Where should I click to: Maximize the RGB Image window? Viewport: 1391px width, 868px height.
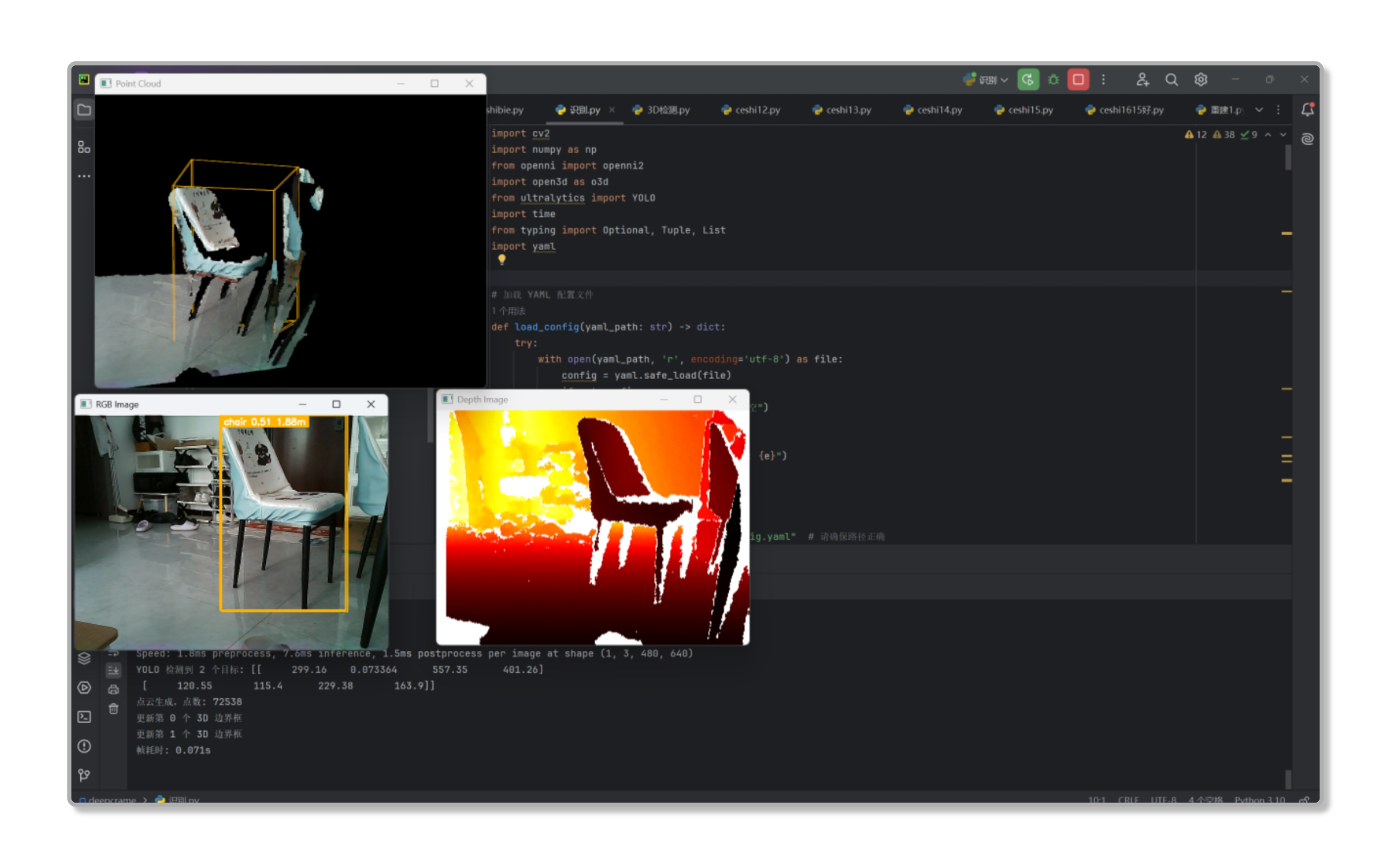(x=337, y=404)
